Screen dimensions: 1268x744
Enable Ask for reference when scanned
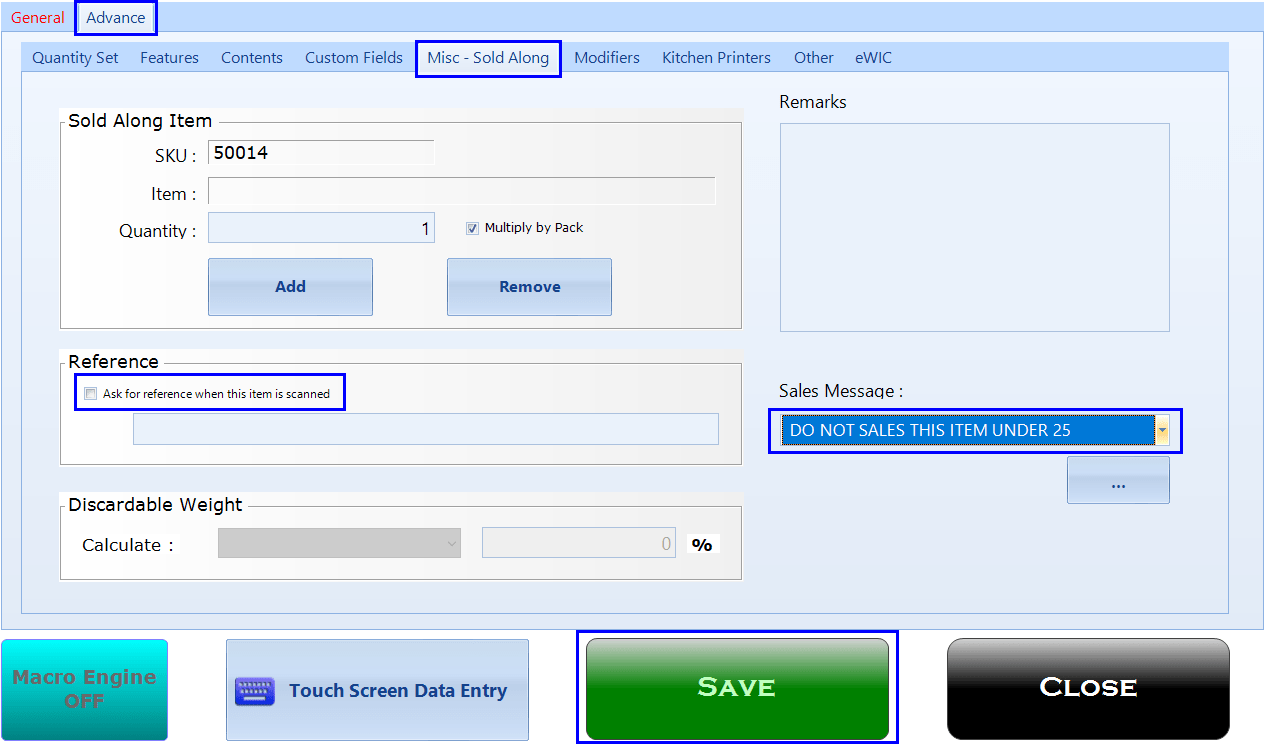(x=91, y=393)
